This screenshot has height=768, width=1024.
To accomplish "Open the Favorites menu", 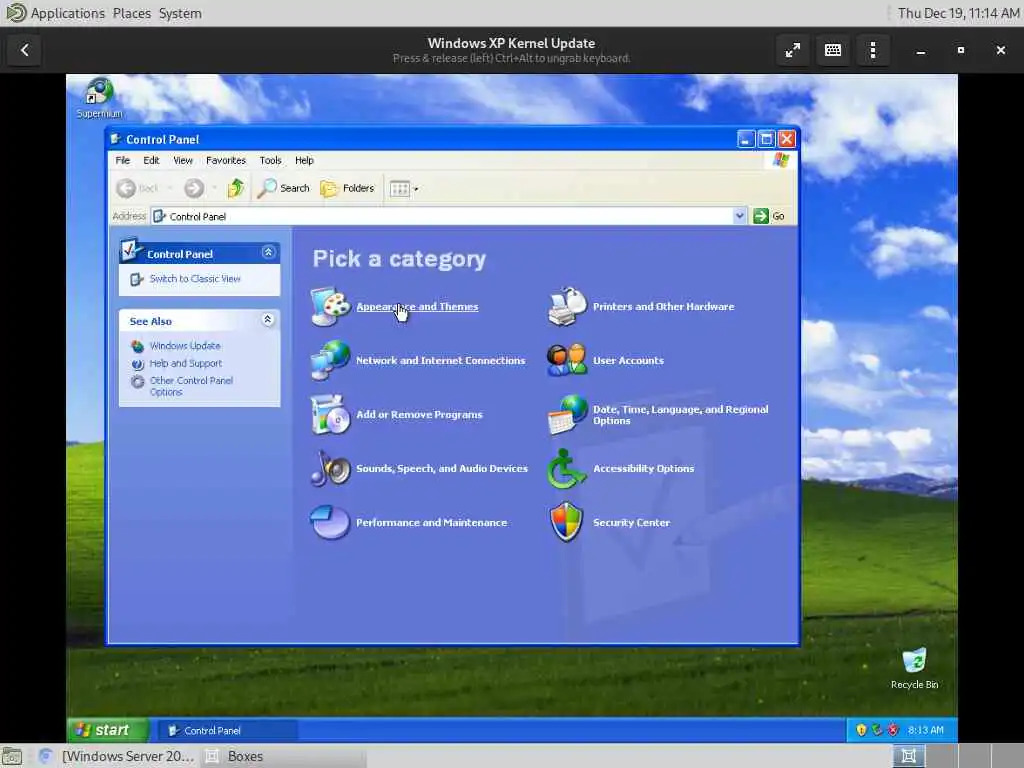I will [226, 160].
